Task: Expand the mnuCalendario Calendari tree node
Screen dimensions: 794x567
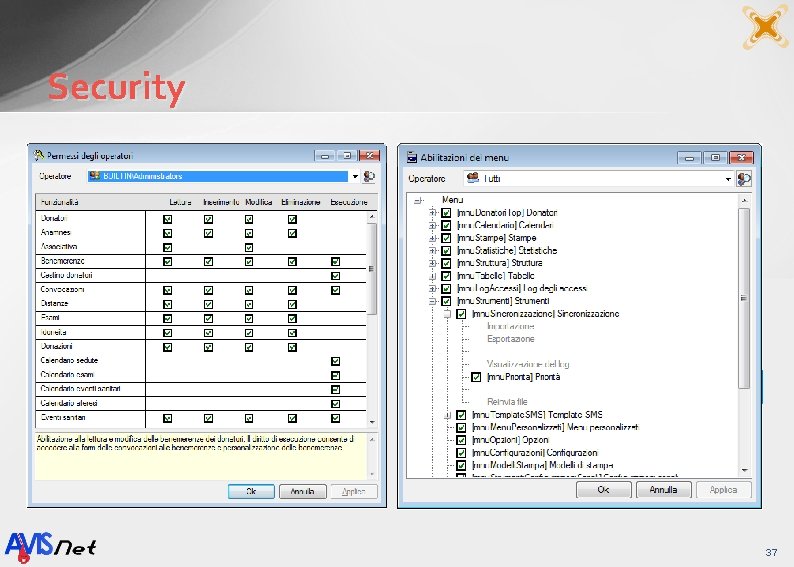Action: click(x=432, y=225)
